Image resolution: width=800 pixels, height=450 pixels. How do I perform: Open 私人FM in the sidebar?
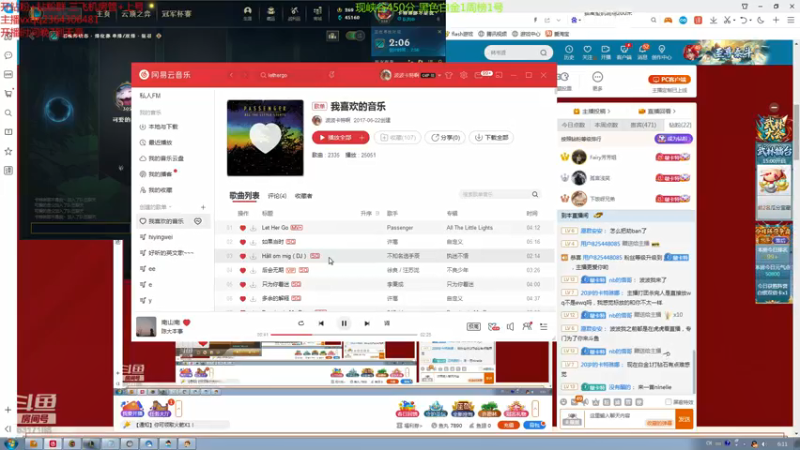(150, 96)
